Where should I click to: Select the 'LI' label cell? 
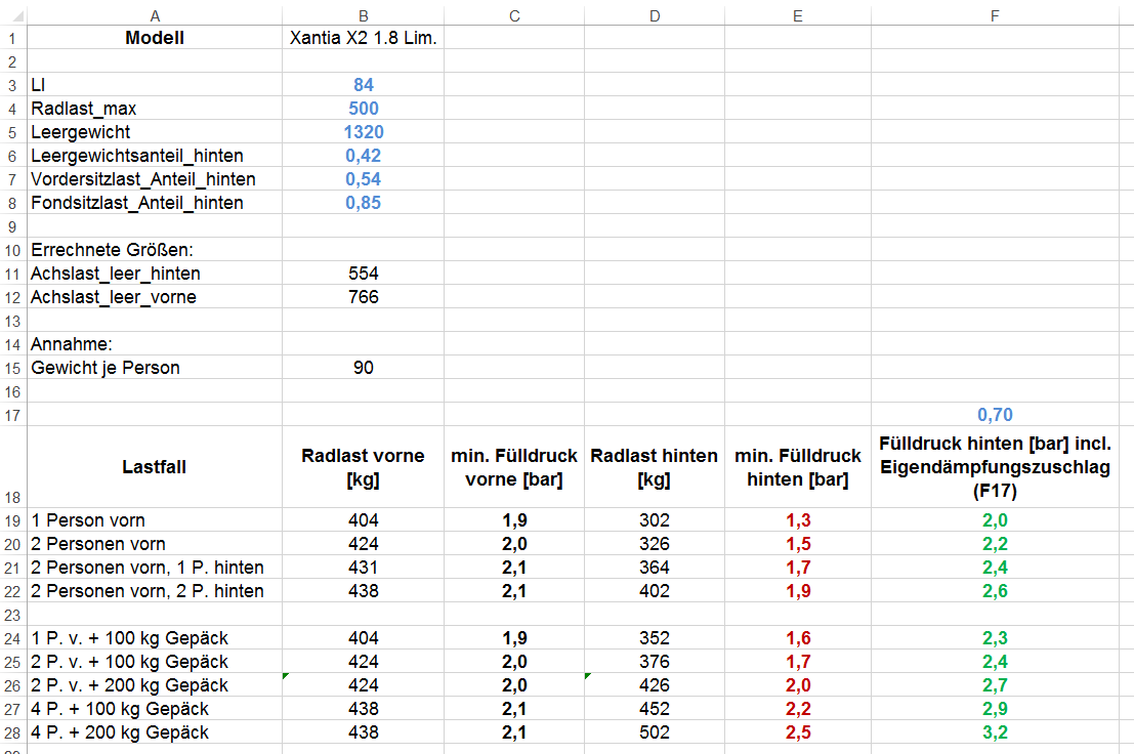[155, 85]
